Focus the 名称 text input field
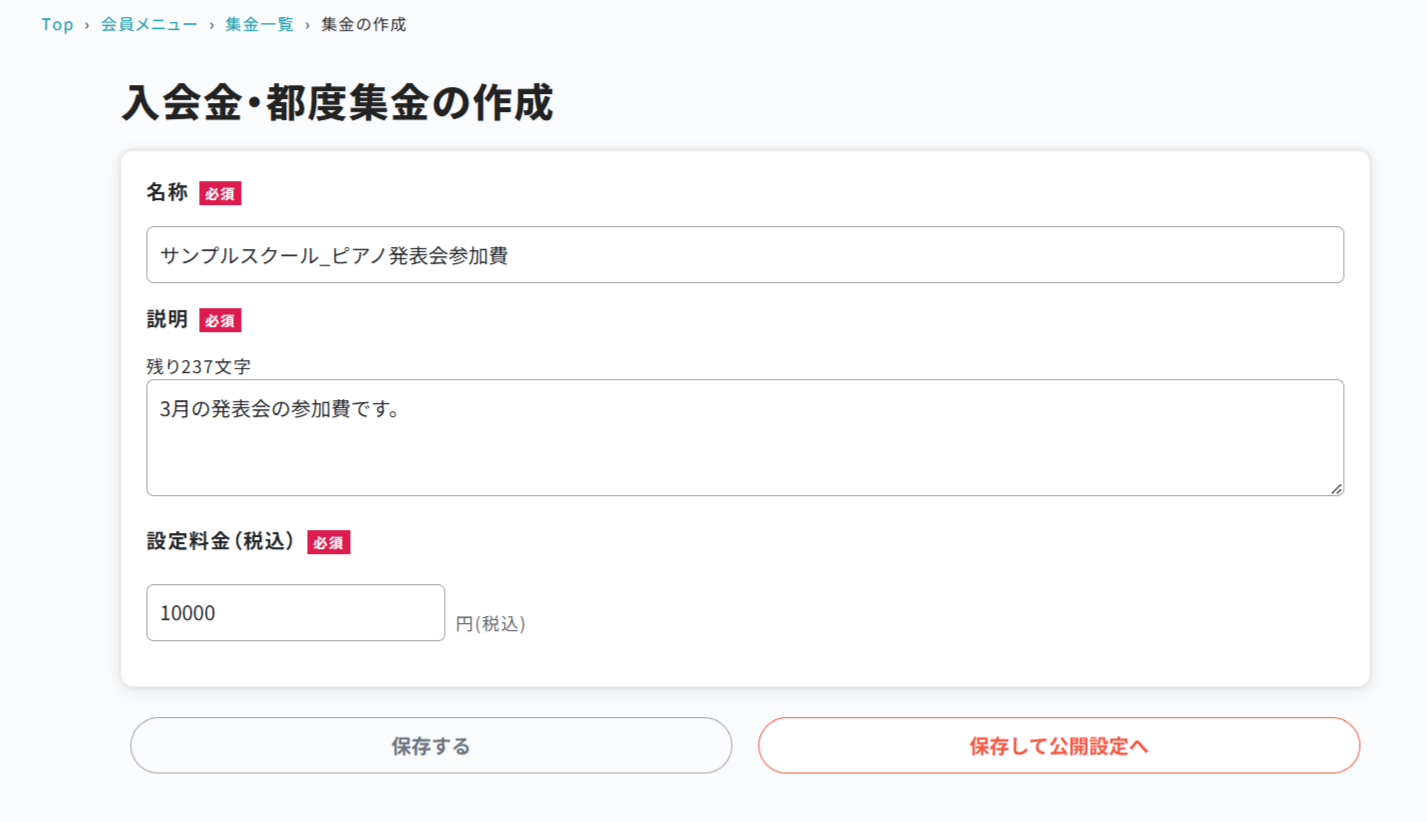Image resolution: width=1427 pixels, height=822 pixels. point(744,255)
